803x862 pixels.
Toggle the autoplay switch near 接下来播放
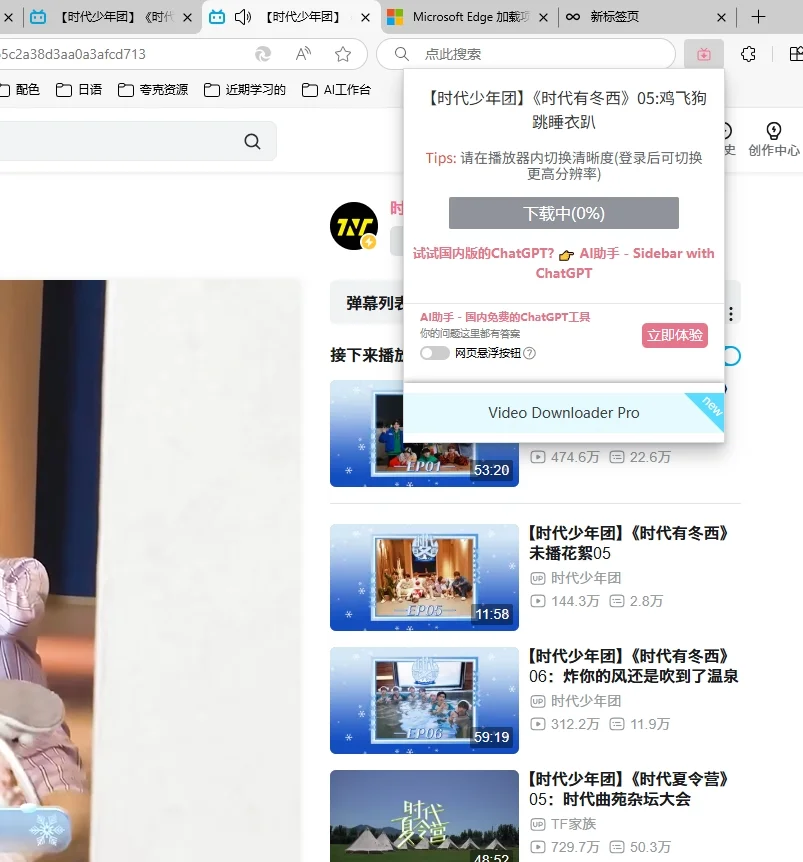pos(732,356)
